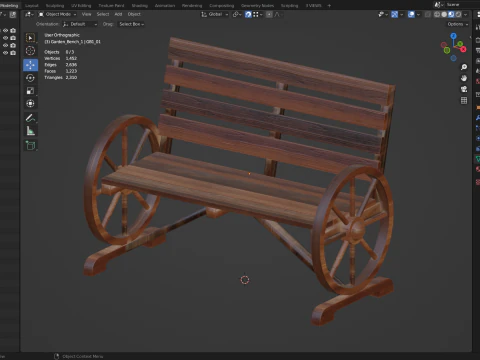
Task: Open the Orientation Default dropdown
Action: (80, 24)
